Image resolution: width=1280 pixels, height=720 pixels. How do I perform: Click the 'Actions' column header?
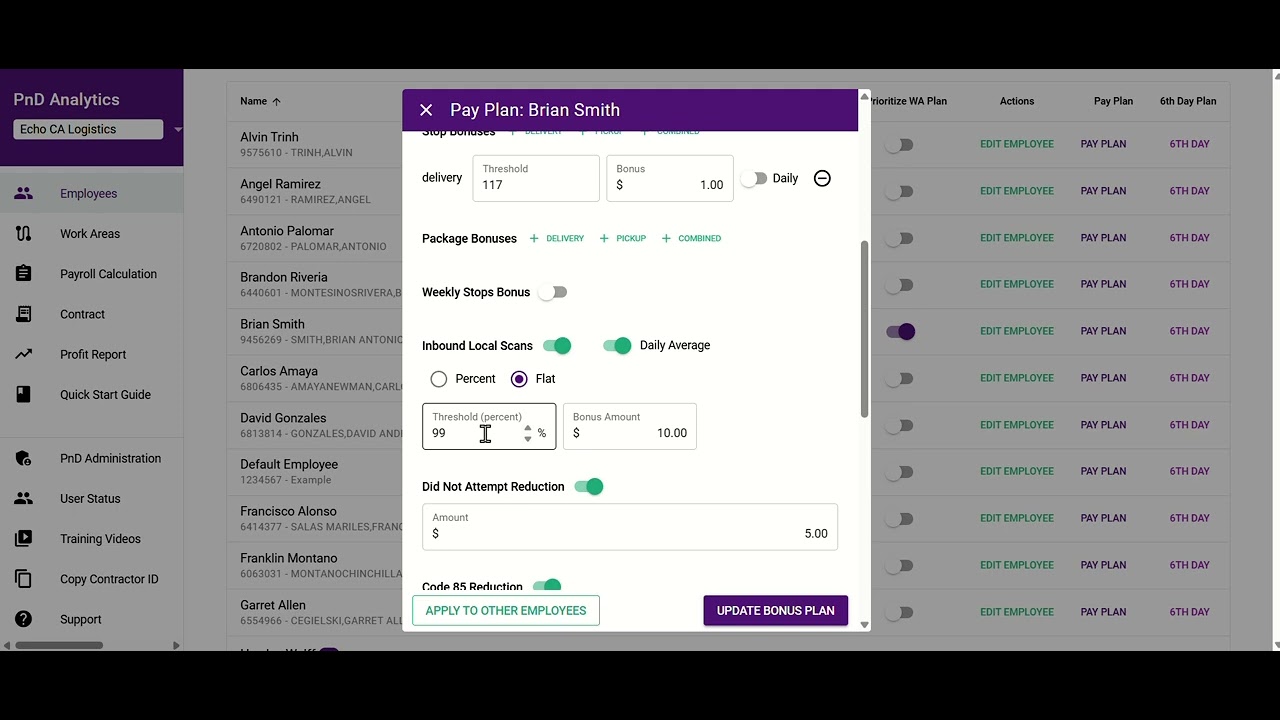[x=1017, y=101]
